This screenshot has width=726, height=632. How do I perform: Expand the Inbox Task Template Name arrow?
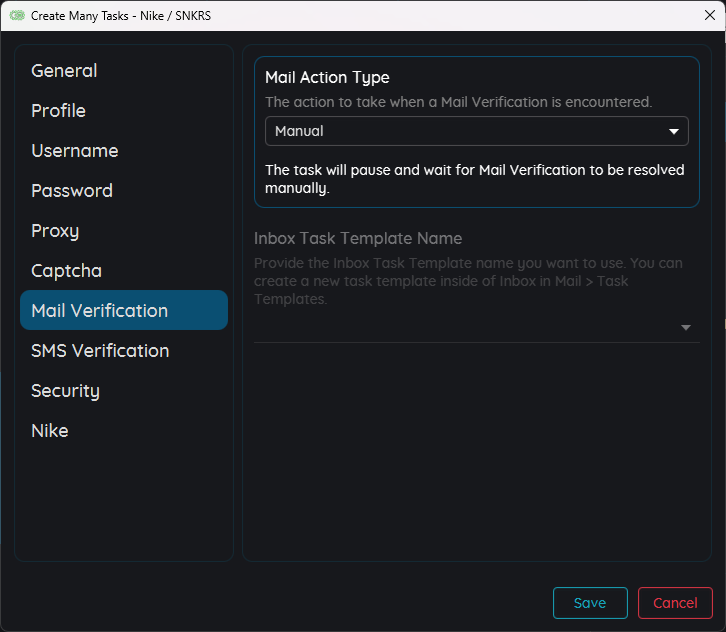(686, 328)
